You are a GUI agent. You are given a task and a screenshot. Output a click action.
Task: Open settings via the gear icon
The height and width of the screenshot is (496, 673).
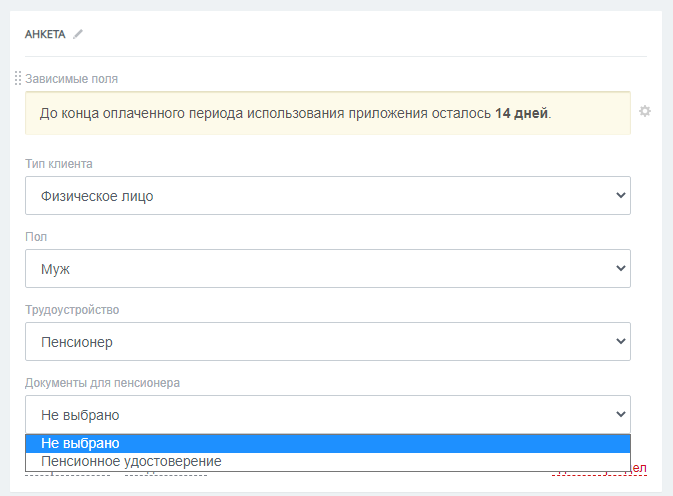click(x=645, y=111)
